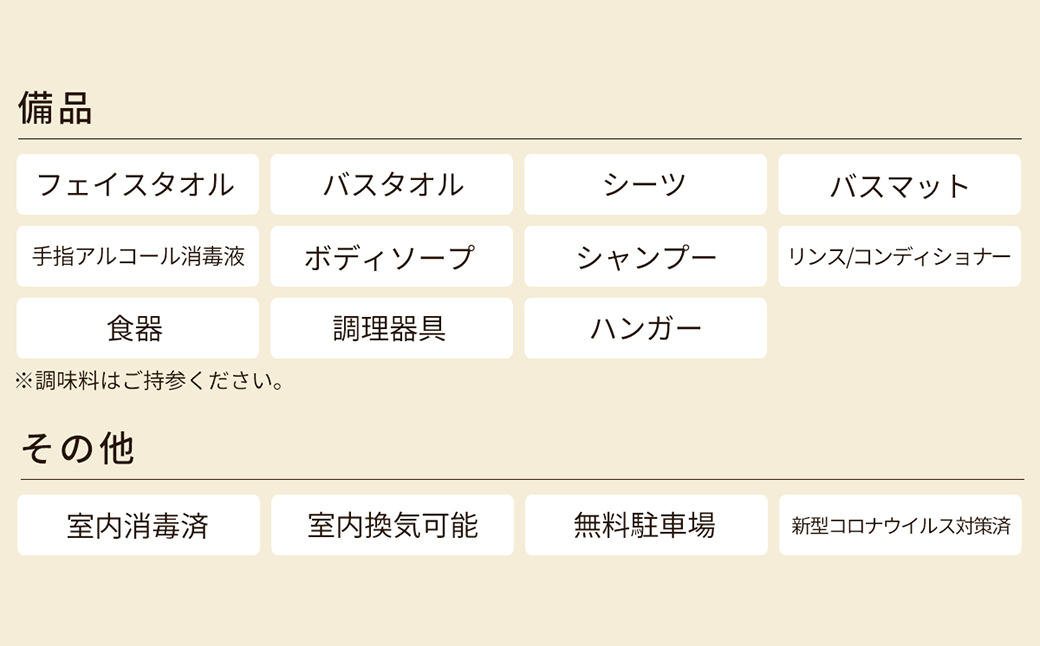Viewport: 1040px width, 646px height.
Task: Click the バスマット item
Action: [x=899, y=184]
